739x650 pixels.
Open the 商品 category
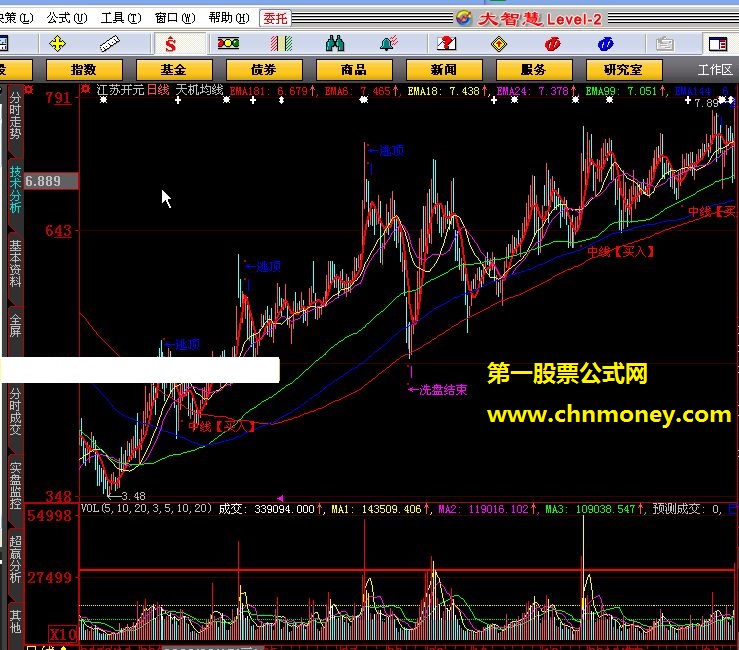[x=354, y=70]
